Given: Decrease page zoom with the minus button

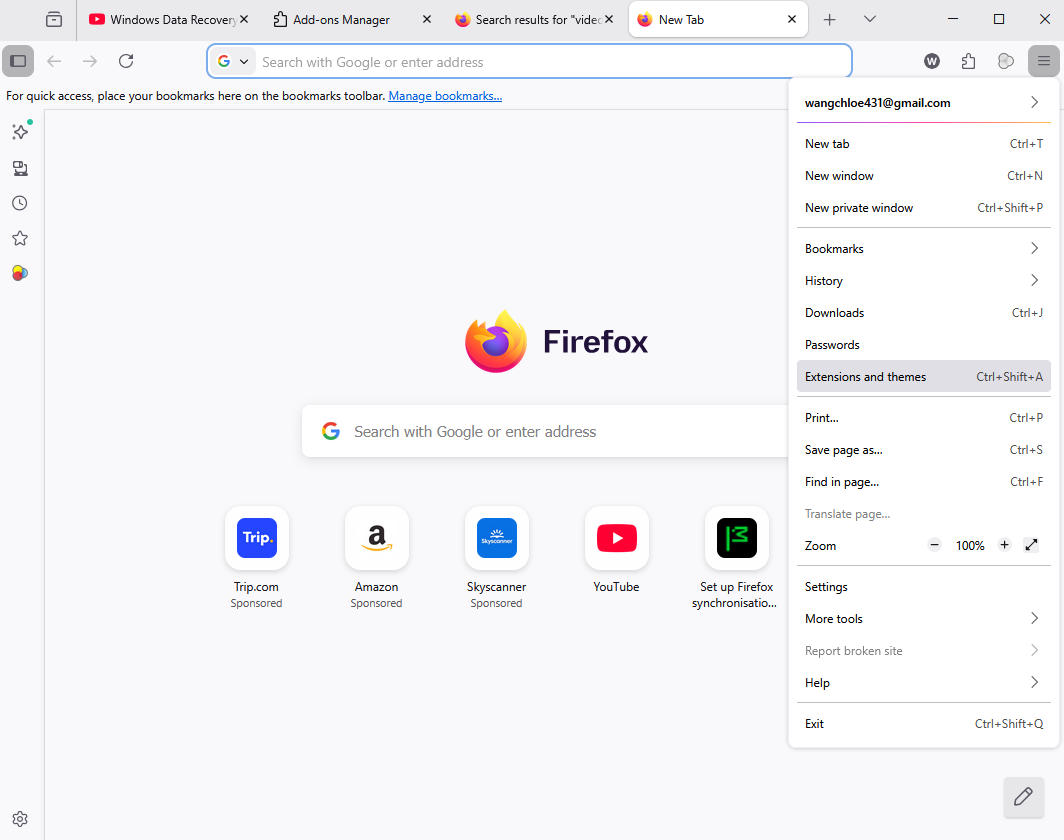Looking at the screenshot, I should tap(934, 545).
